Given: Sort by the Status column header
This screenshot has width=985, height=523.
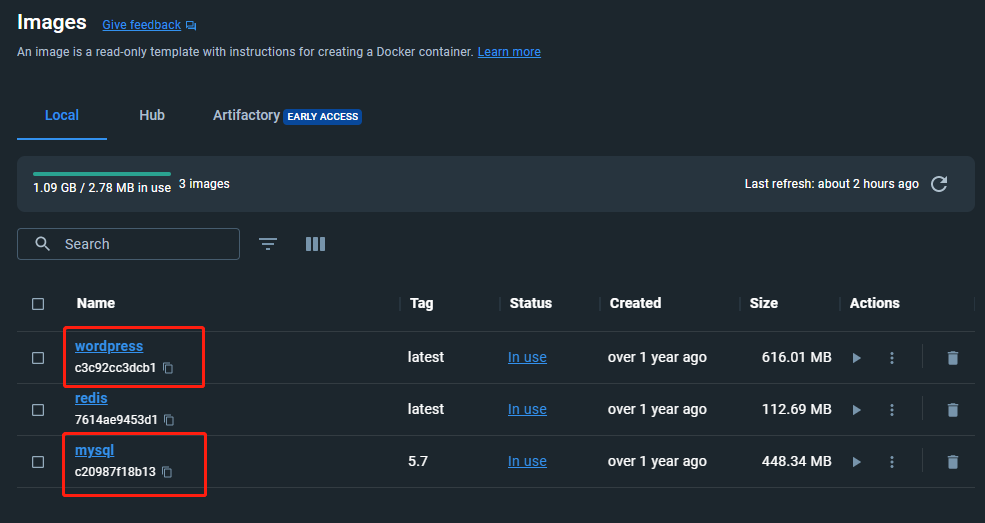Looking at the screenshot, I should 531,303.
